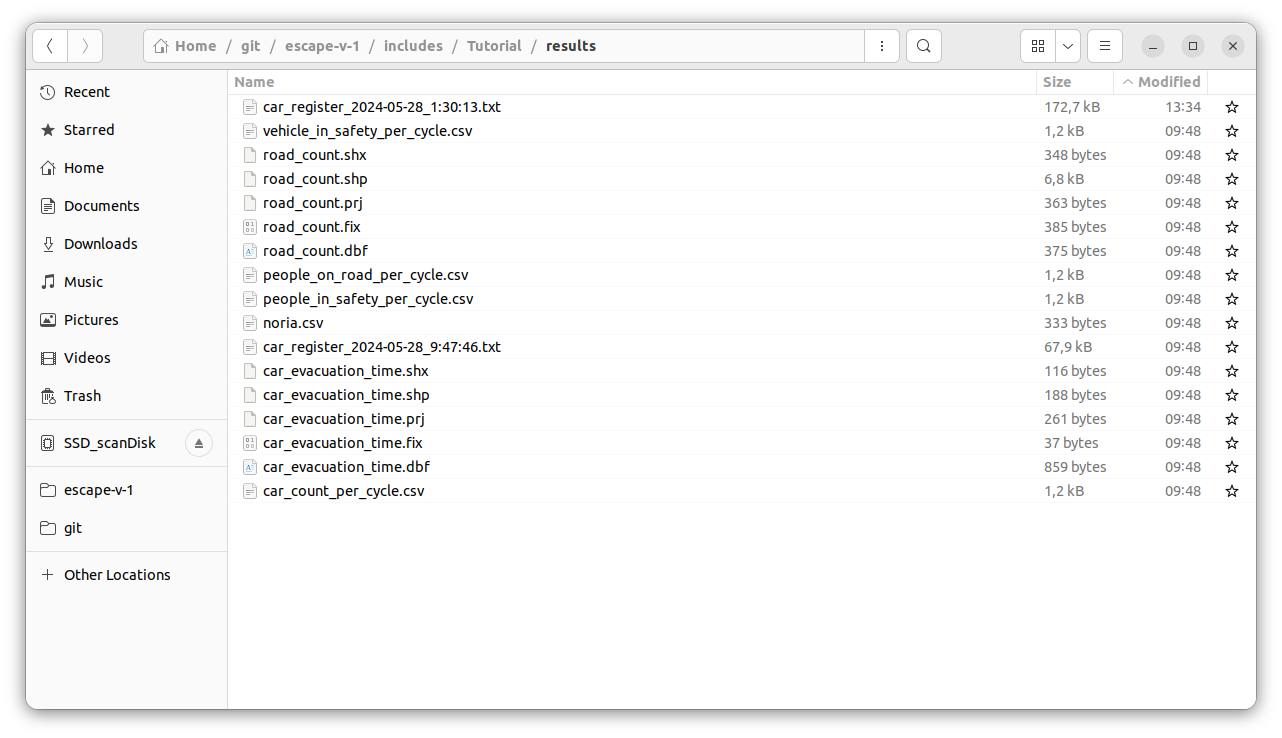Go to Downloads in the sidebar
1282x738 pixels.
click(100, 244)
